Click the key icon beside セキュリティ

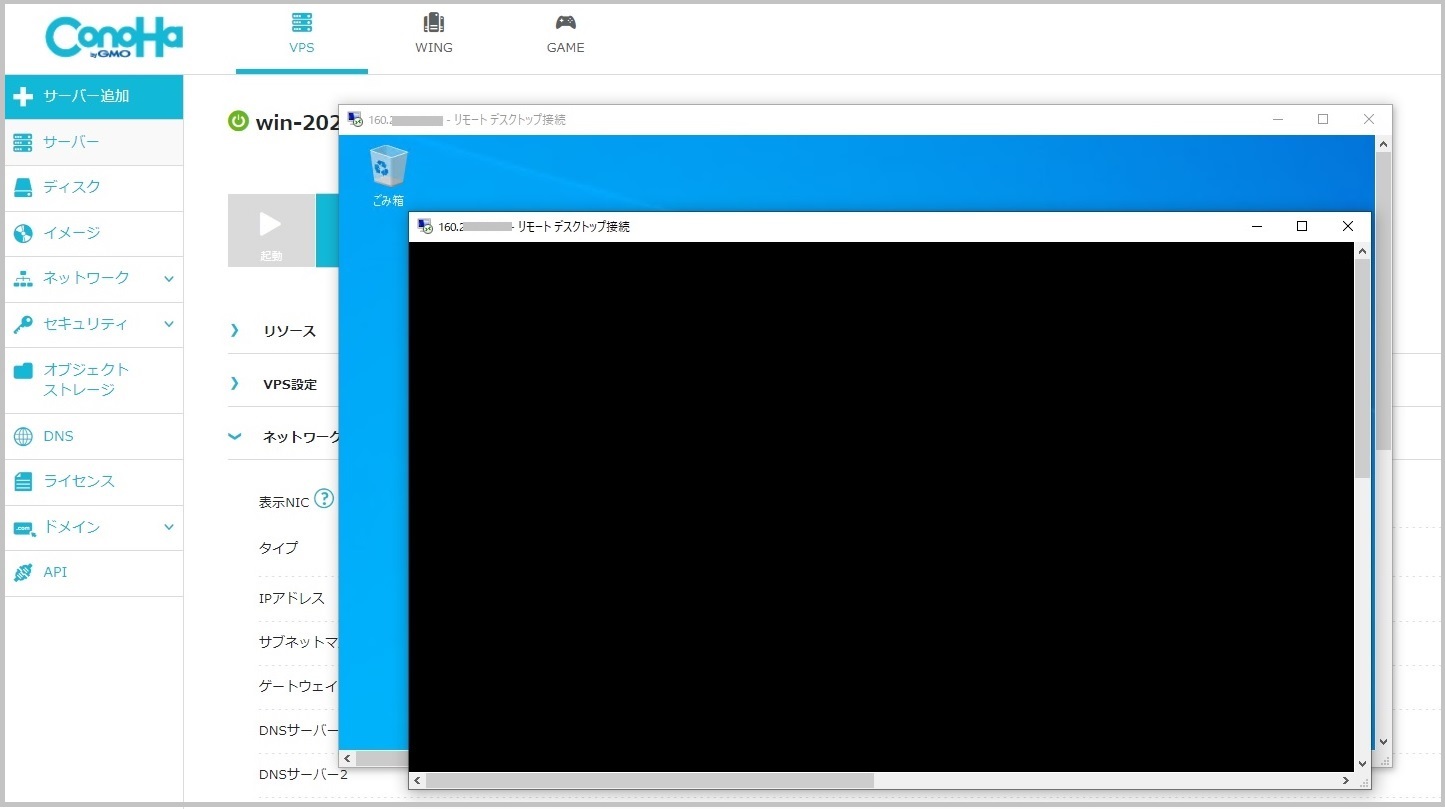23,325
